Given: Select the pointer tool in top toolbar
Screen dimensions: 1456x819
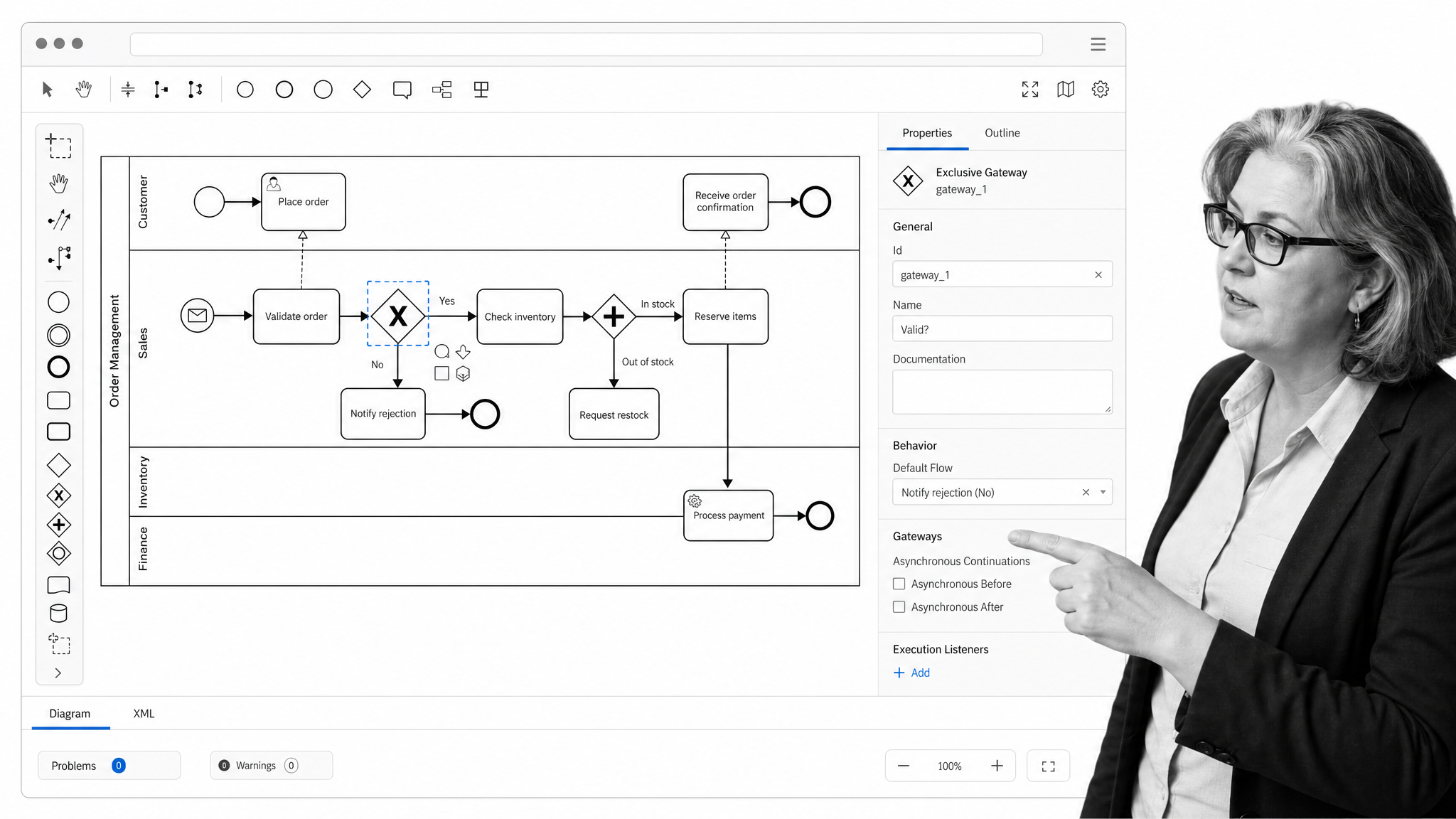Looking at the screenshot, I should 48,90.
